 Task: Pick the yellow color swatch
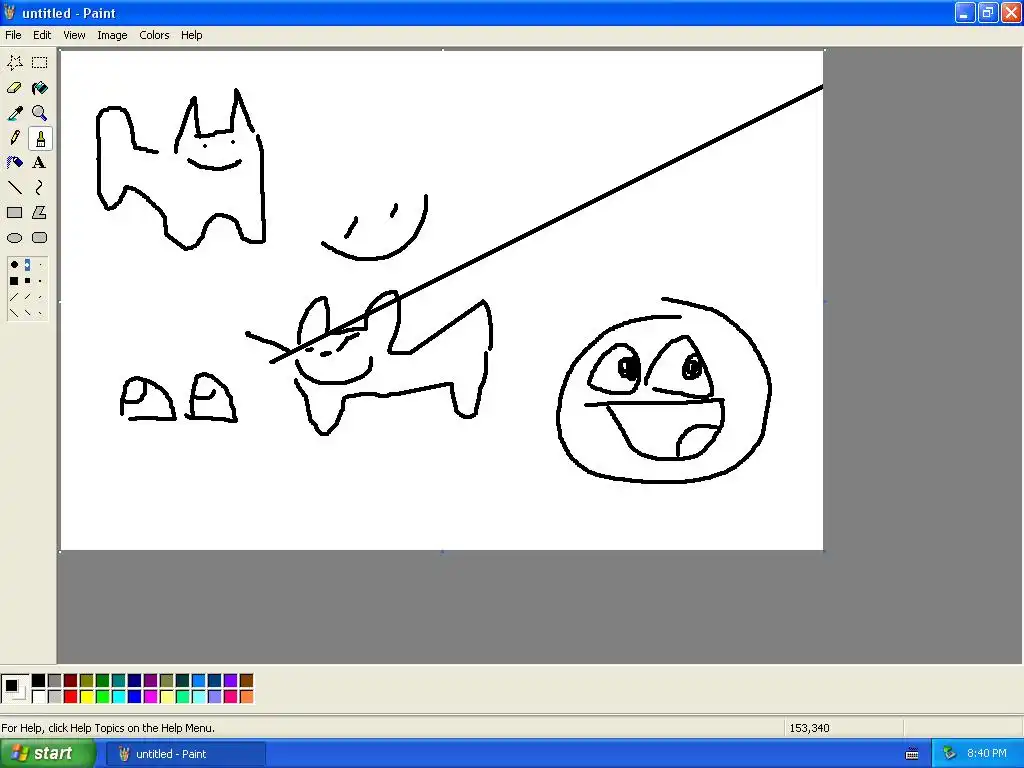pyautogui.click(x=87, y=697)
